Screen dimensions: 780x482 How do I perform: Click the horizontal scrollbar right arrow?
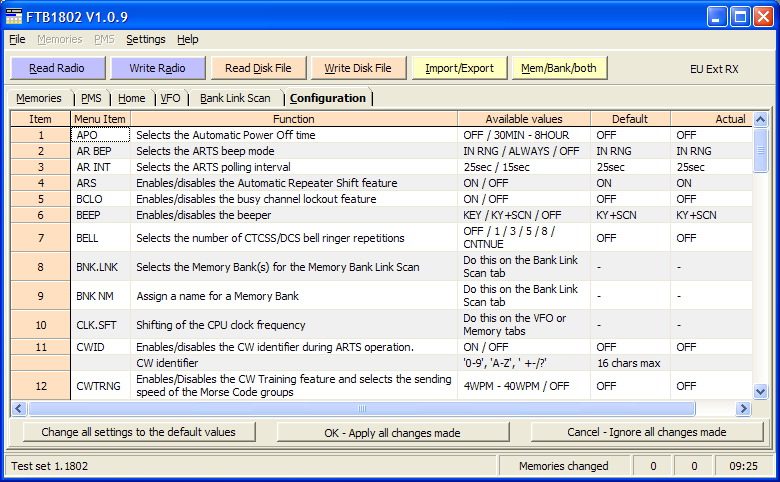click(x=743, y=408)
